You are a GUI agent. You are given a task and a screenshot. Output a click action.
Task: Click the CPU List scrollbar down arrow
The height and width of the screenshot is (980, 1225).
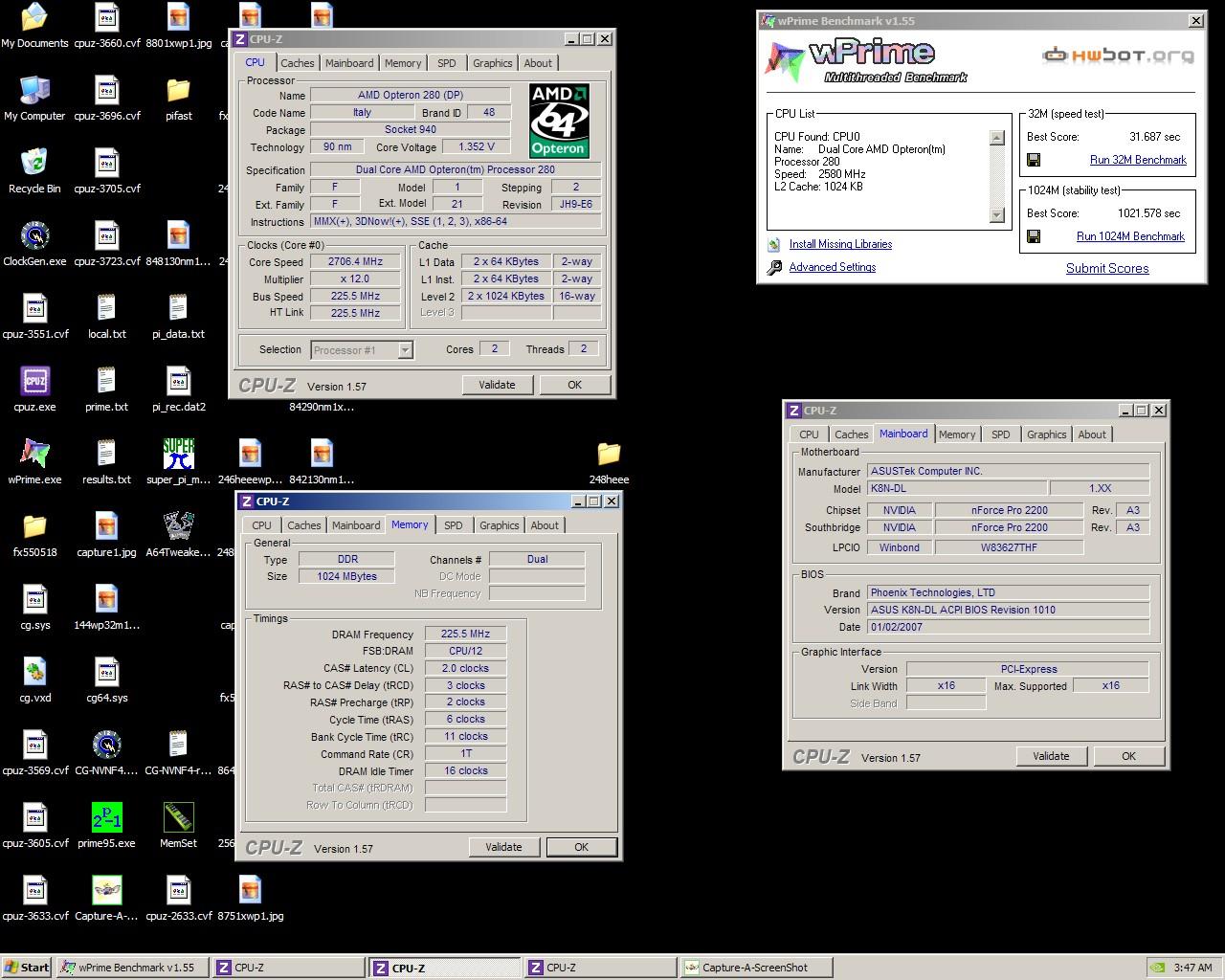click(996, 215)
